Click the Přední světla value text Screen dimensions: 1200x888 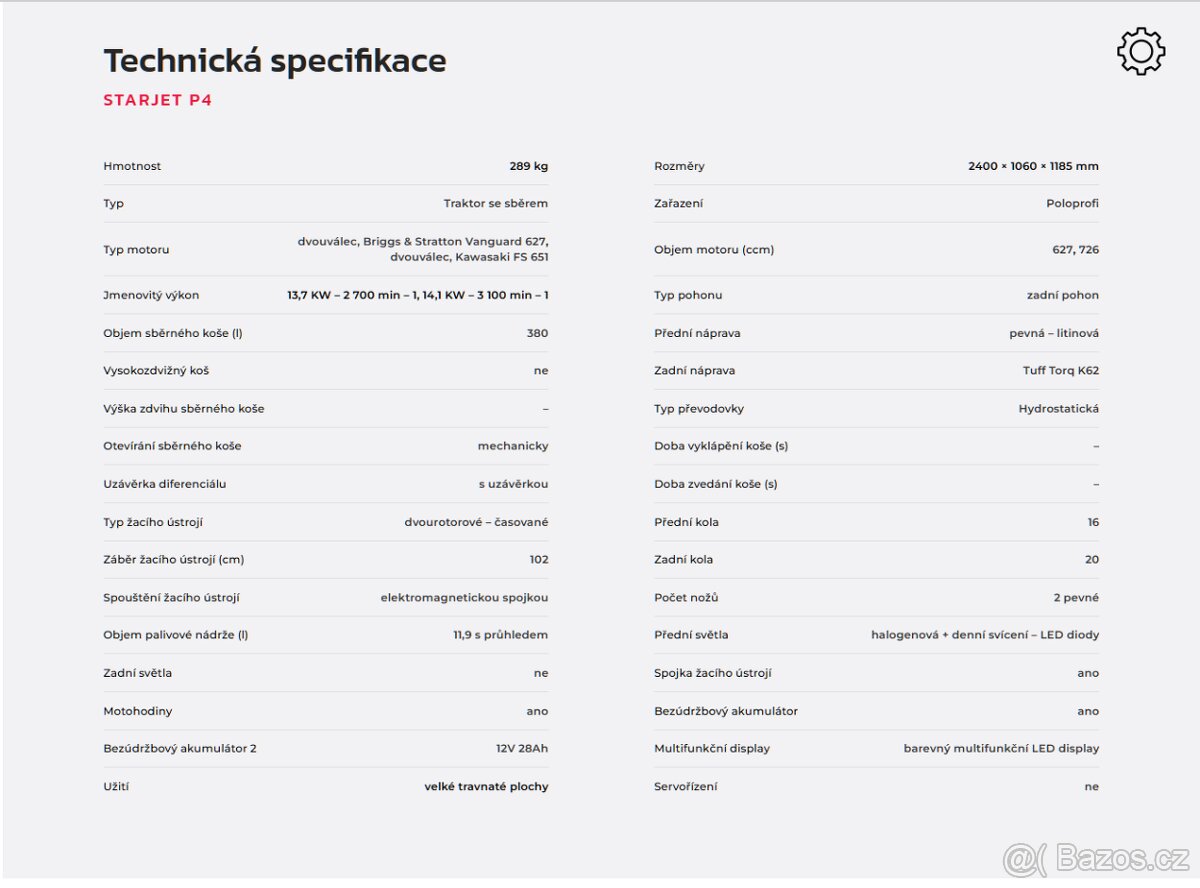[x=985, y=635]
